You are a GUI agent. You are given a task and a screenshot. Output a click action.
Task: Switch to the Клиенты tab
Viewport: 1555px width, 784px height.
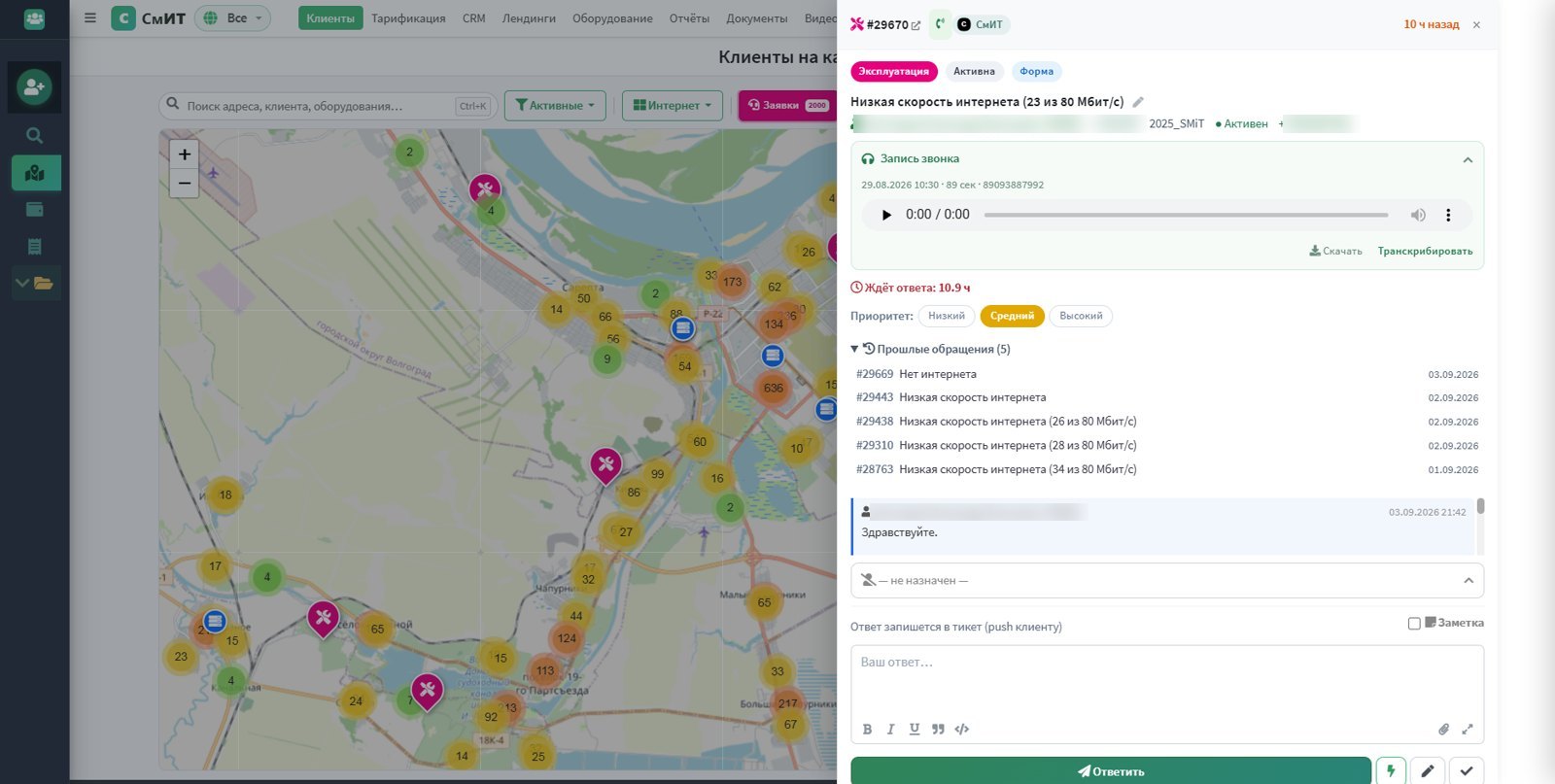pos(330,17)
